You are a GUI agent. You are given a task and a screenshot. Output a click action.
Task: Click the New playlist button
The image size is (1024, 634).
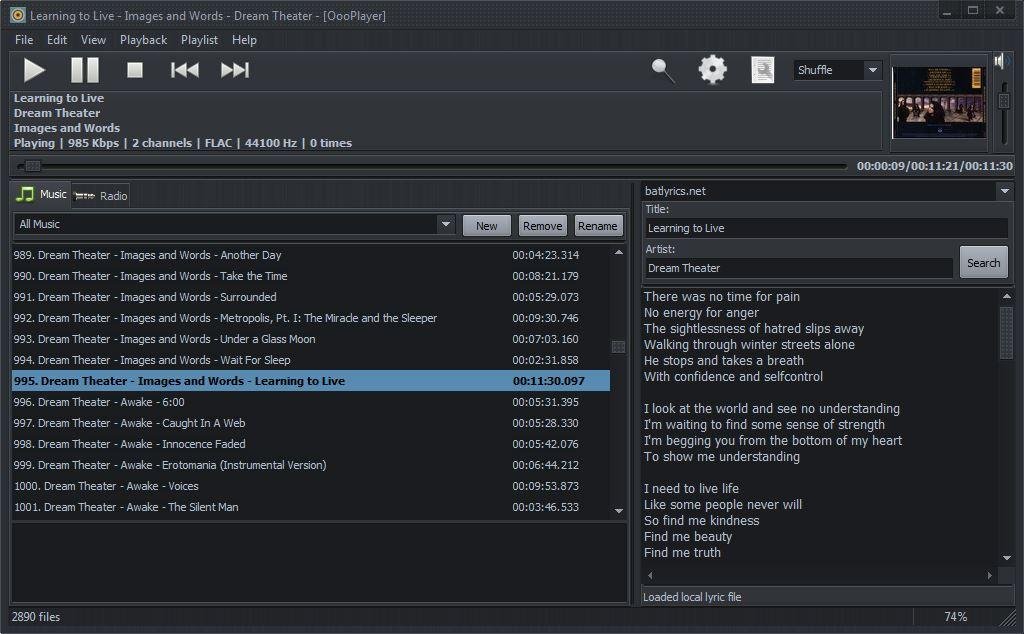coord(487,226)
